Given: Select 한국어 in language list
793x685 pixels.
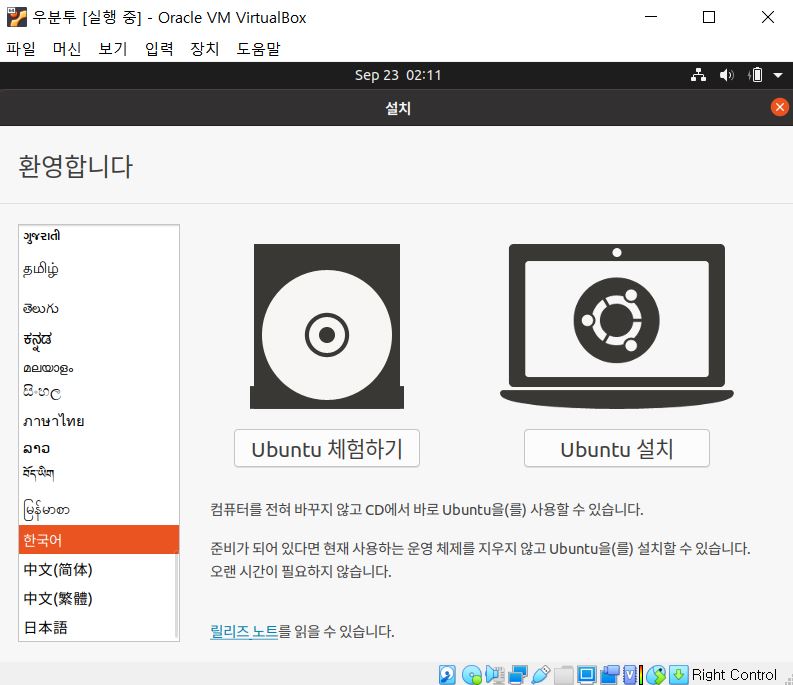Looking at the screenshot, I should [x=99, y=540].
